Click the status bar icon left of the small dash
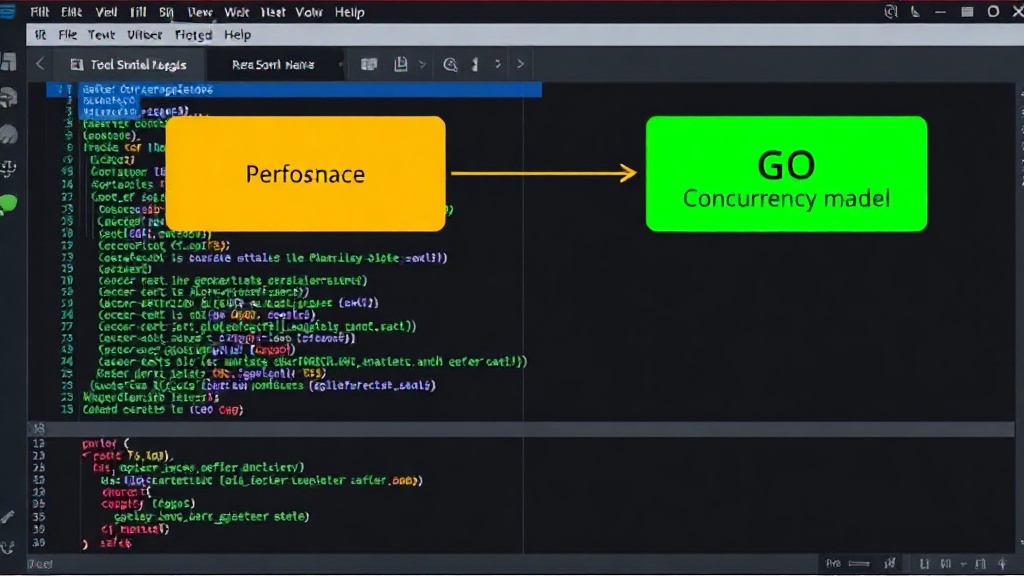Screen dimensions: 1024x576 pos(946,563)
